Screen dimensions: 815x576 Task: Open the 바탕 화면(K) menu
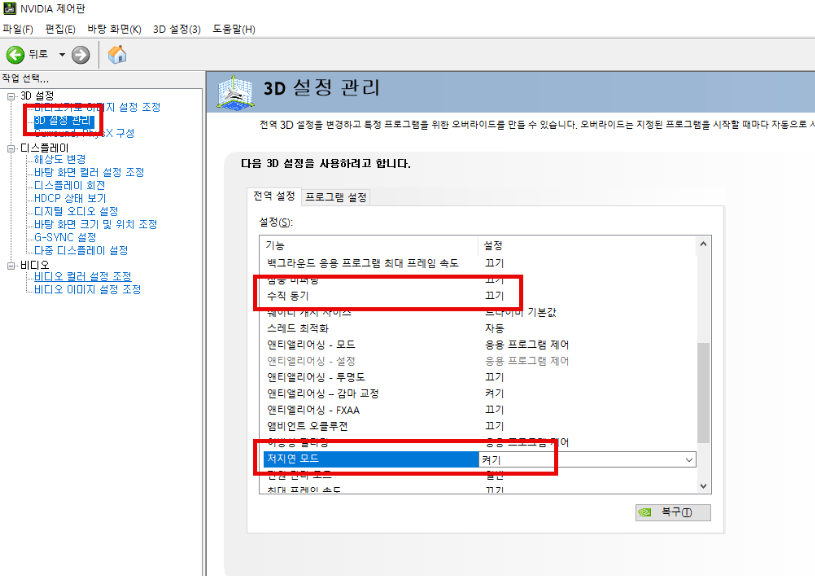[114, 30]
